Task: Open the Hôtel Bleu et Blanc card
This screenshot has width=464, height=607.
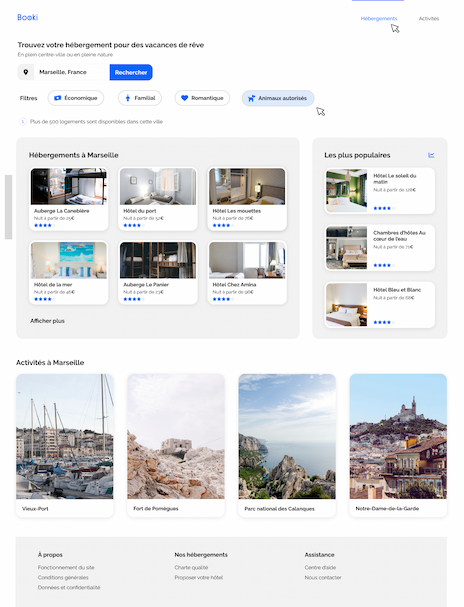Action: (x=380, y=305)
